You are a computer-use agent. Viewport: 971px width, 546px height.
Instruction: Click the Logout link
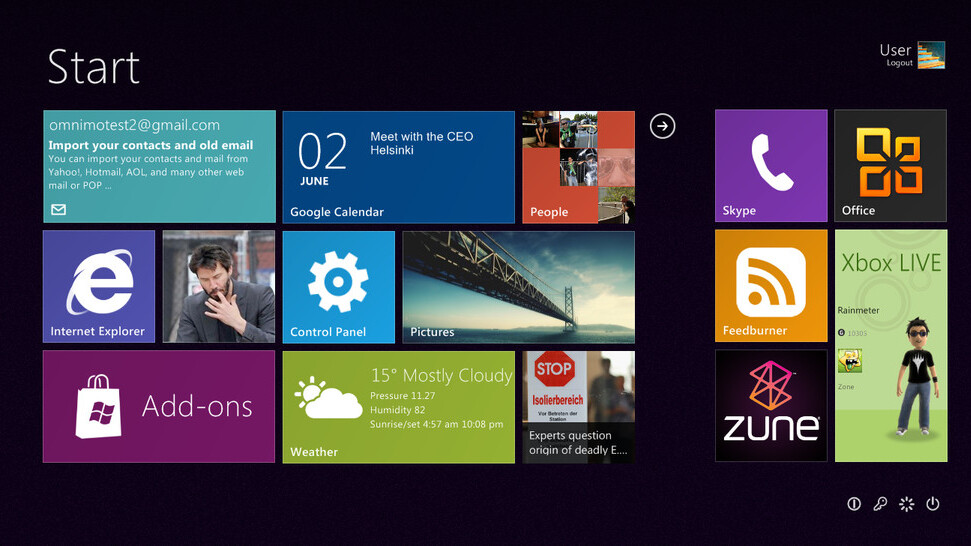pyautogui.click(x=899, y=63)
